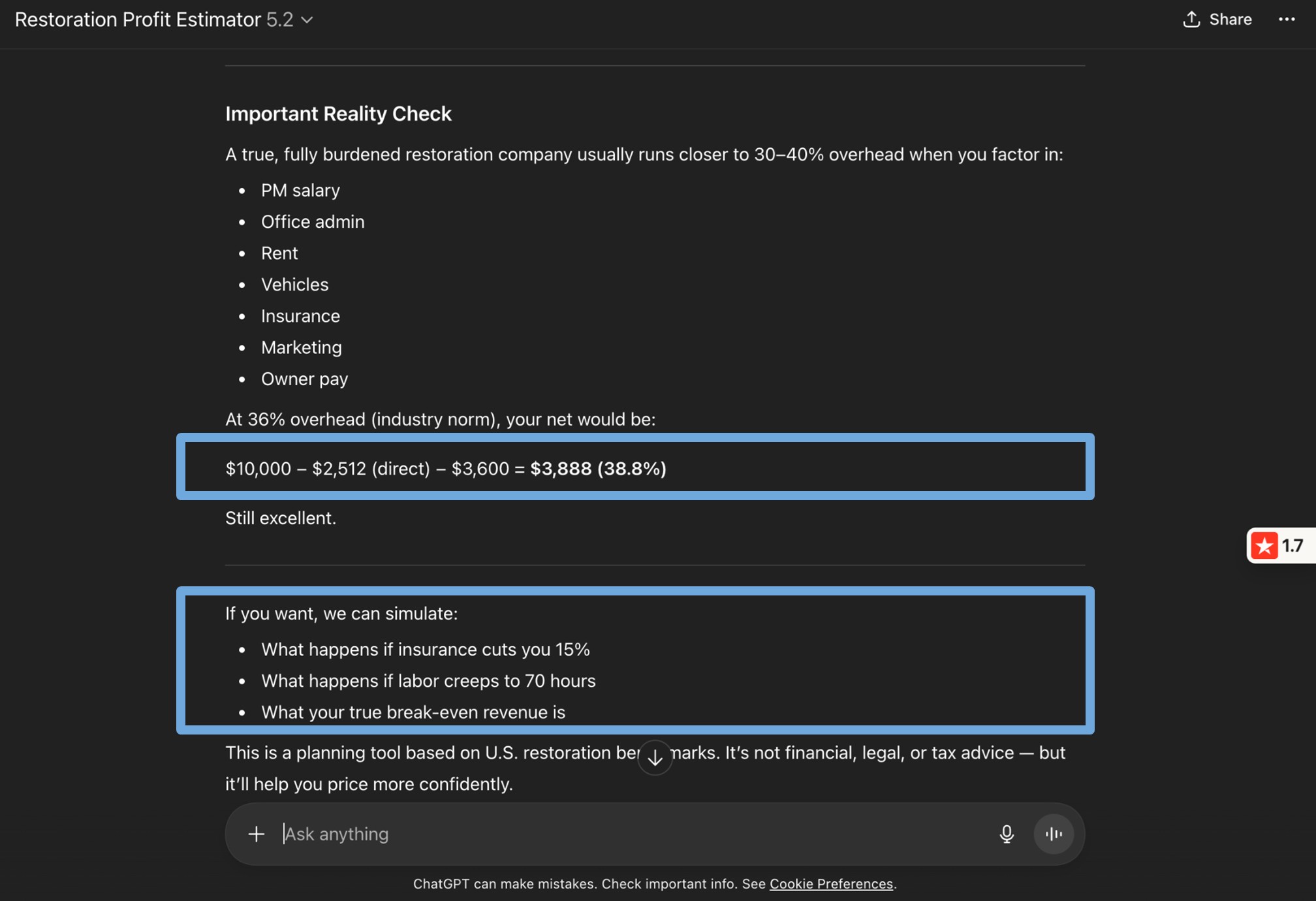Open the Cookie Preferences link
This screenshot has height=901, width=1316.
831,883
